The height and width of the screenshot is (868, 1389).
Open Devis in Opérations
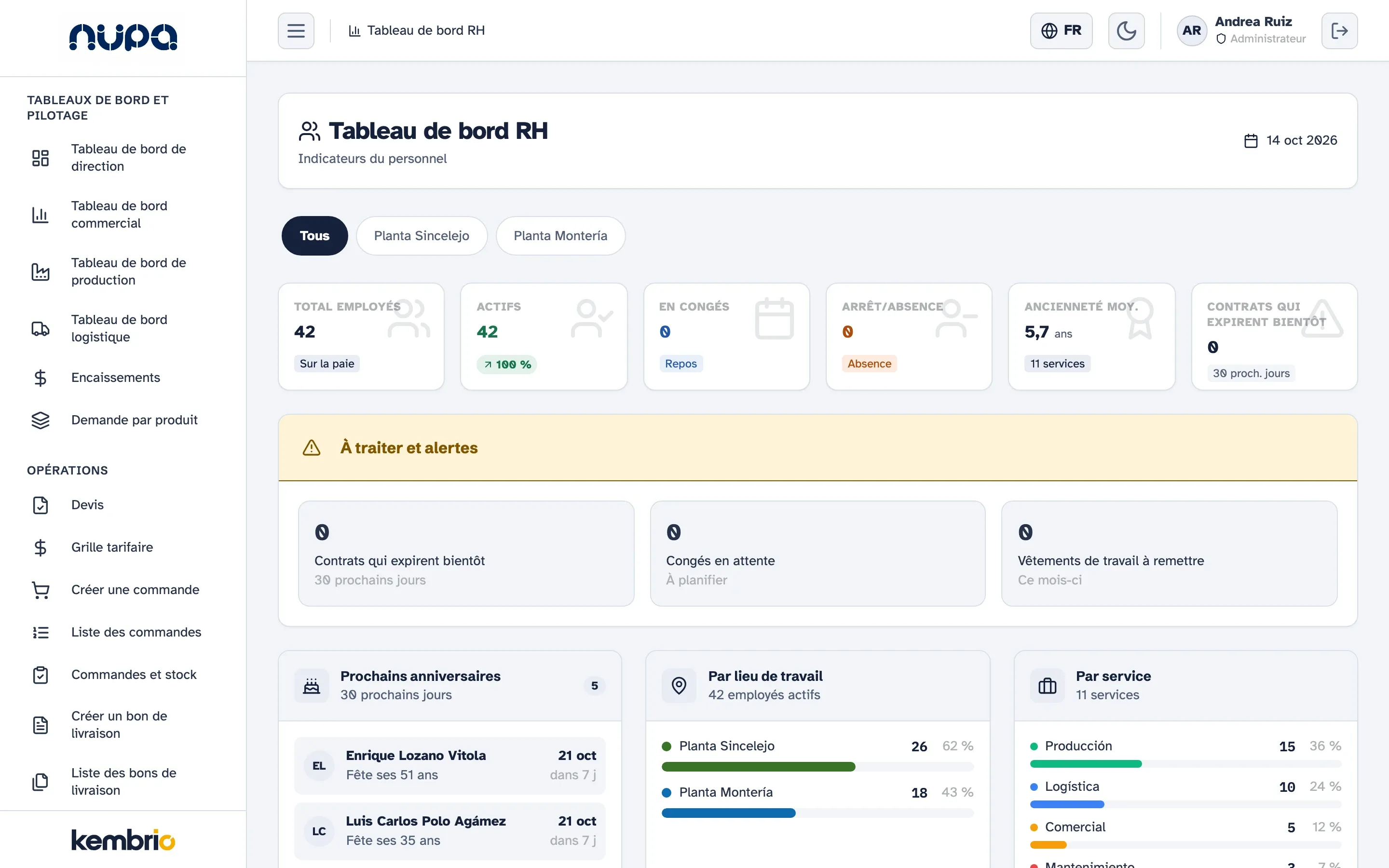pyautogui.click(x=123, y=504)
